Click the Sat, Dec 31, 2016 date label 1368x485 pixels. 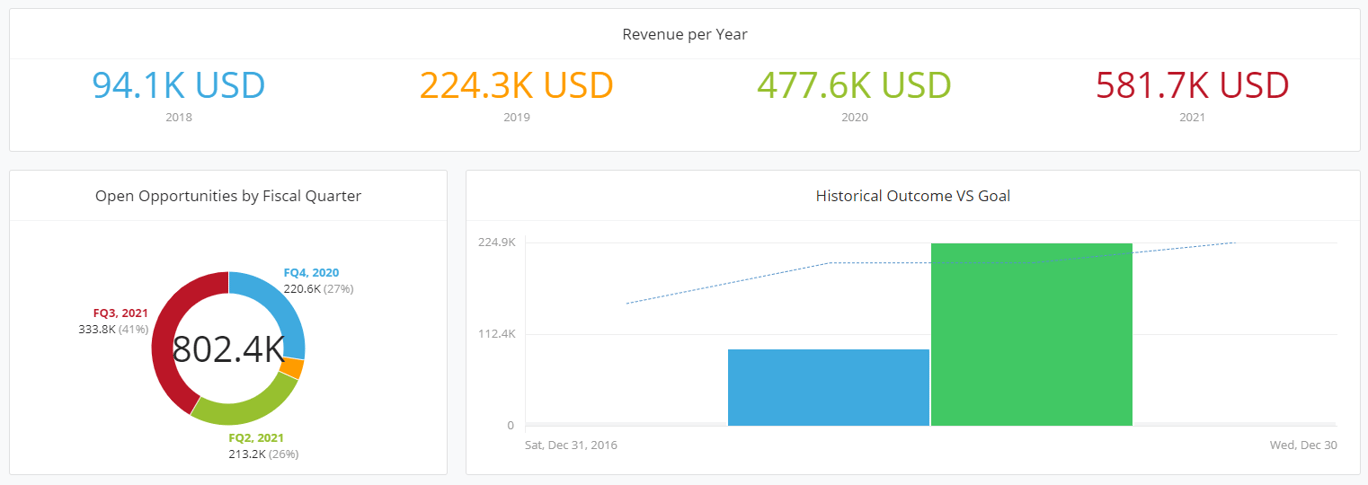[571, 445]
